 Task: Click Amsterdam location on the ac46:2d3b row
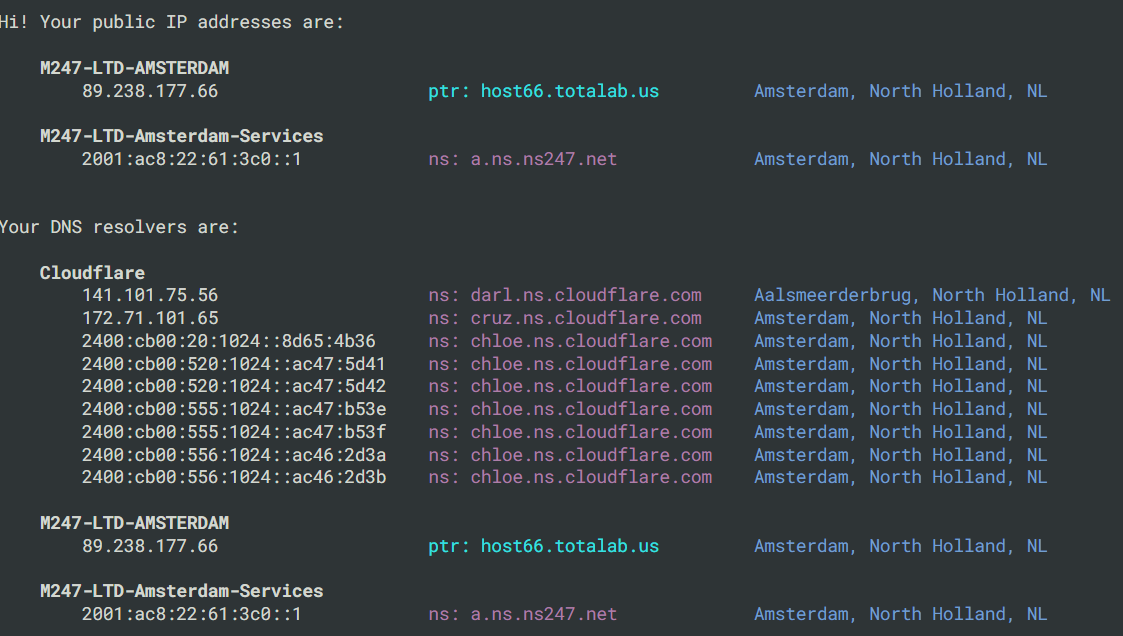(900, 477)
